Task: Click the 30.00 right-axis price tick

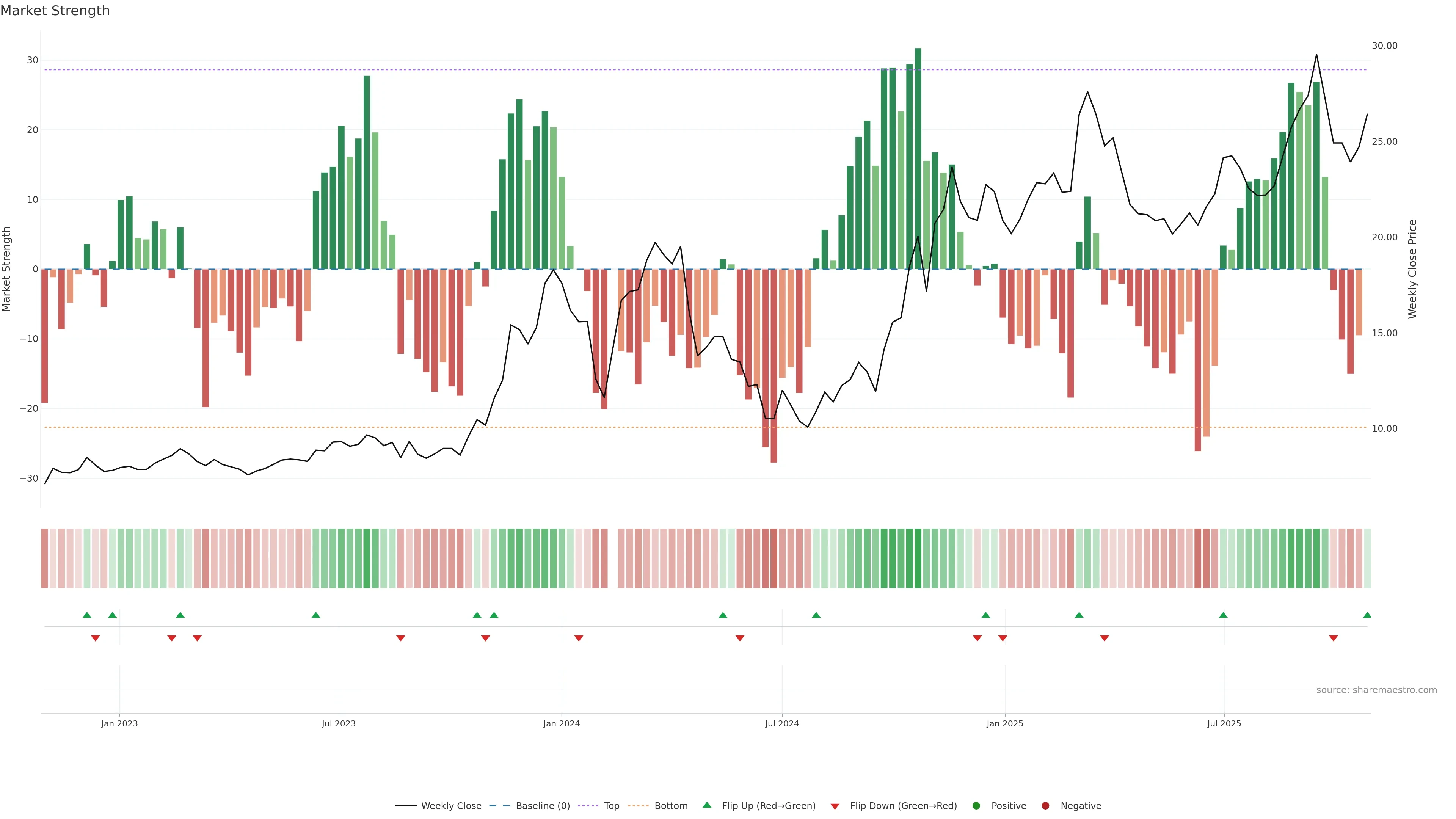Action: click(x=1384, y=46)
